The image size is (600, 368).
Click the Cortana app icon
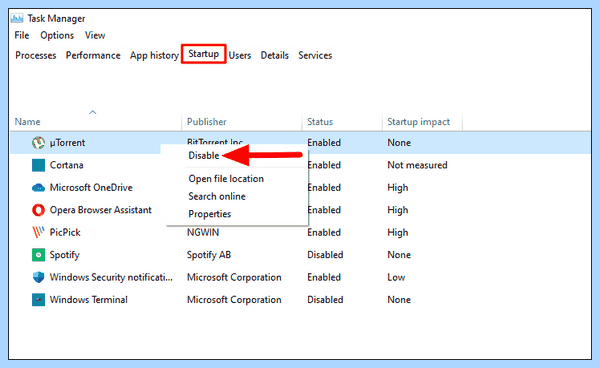click(38, 165)
